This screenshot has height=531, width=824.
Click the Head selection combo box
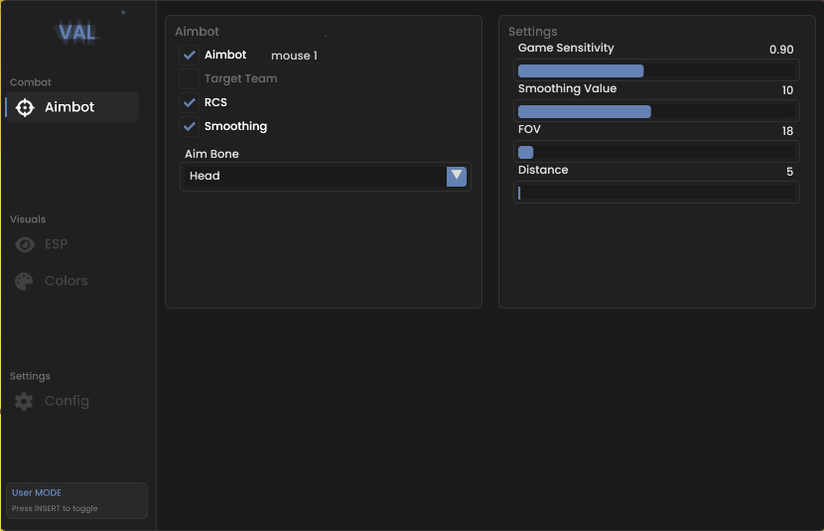click(x=315, y=176)
